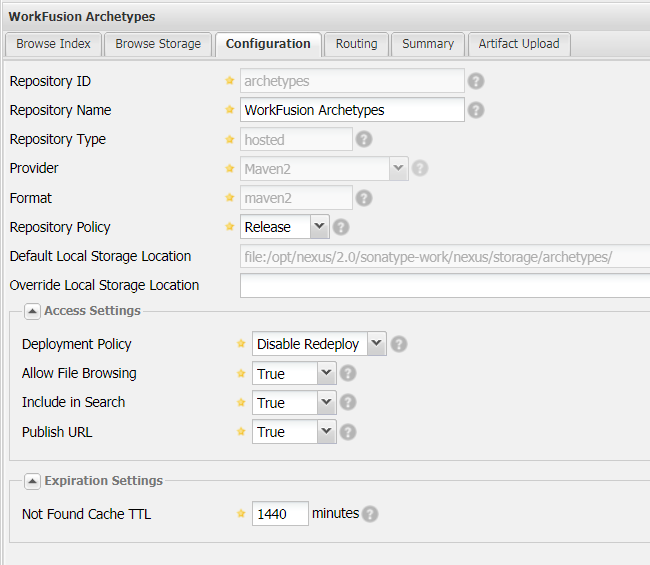Viewport: 650px width, 565px height.
Task: Click the Repository Type hosted field
Action: tap(296, 139)
